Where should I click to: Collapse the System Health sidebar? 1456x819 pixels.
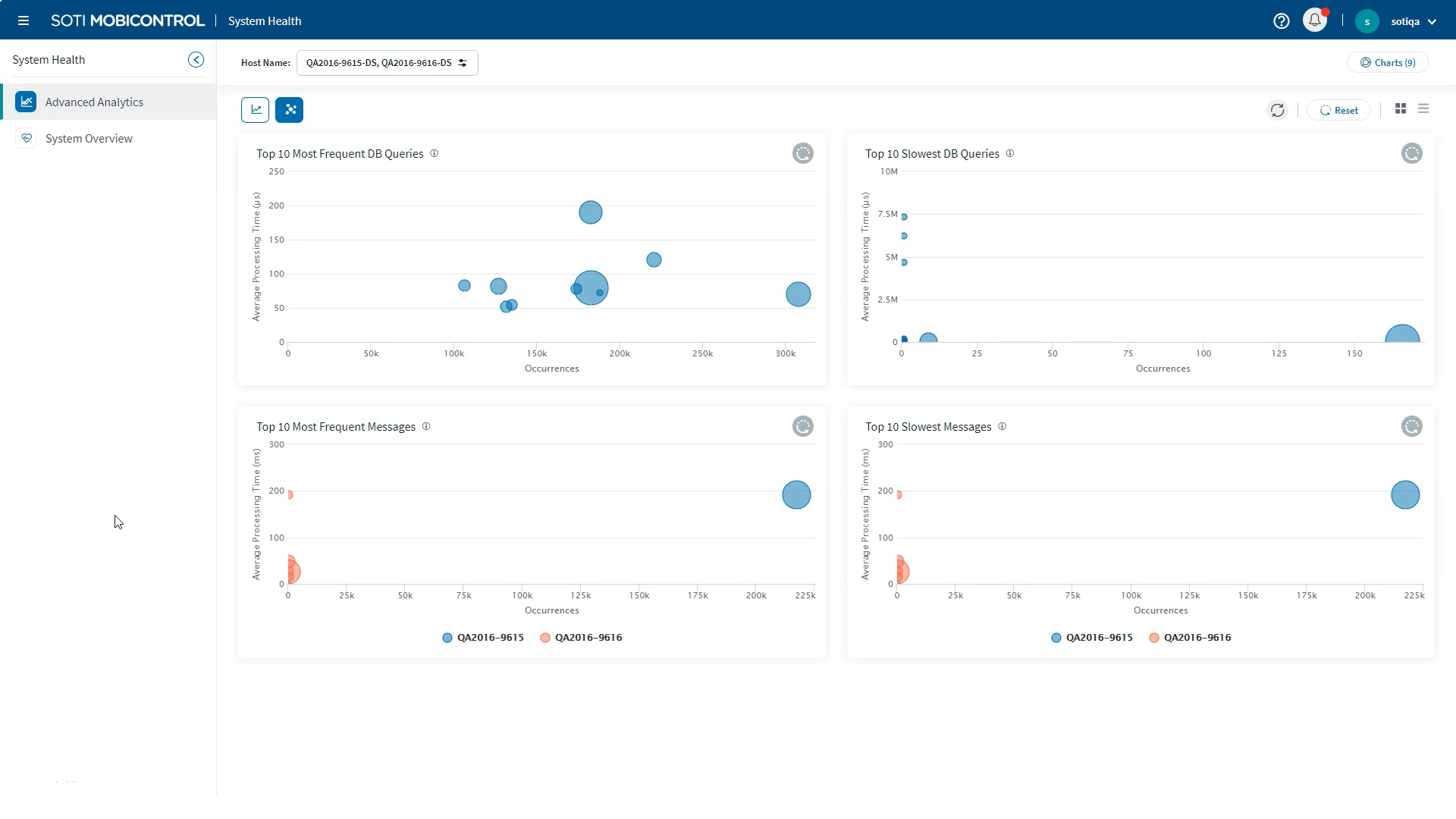(196, 60)
